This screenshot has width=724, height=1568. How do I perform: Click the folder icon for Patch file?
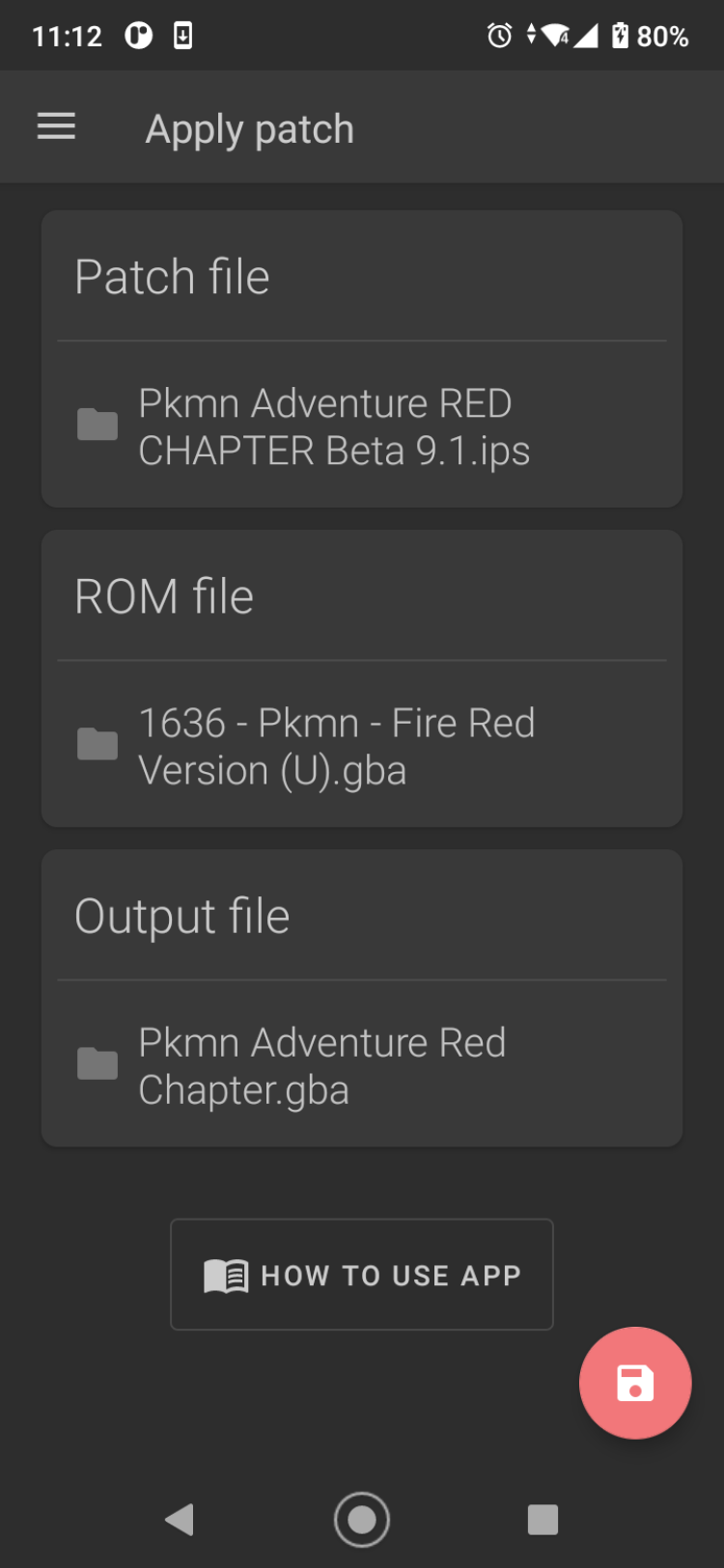coord(97,425)
